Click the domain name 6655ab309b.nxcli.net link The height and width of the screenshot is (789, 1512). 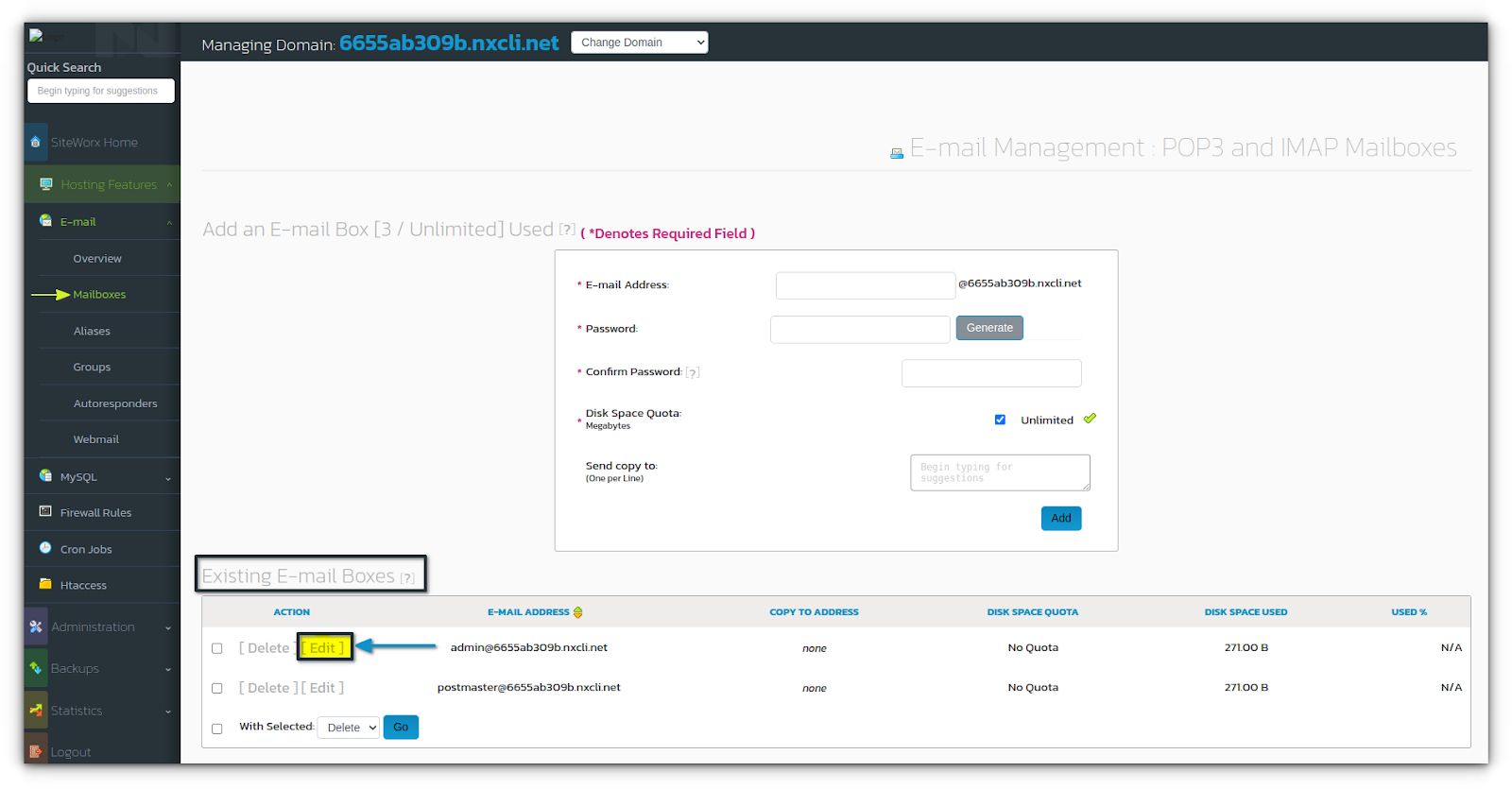click(x=449, y=43)
